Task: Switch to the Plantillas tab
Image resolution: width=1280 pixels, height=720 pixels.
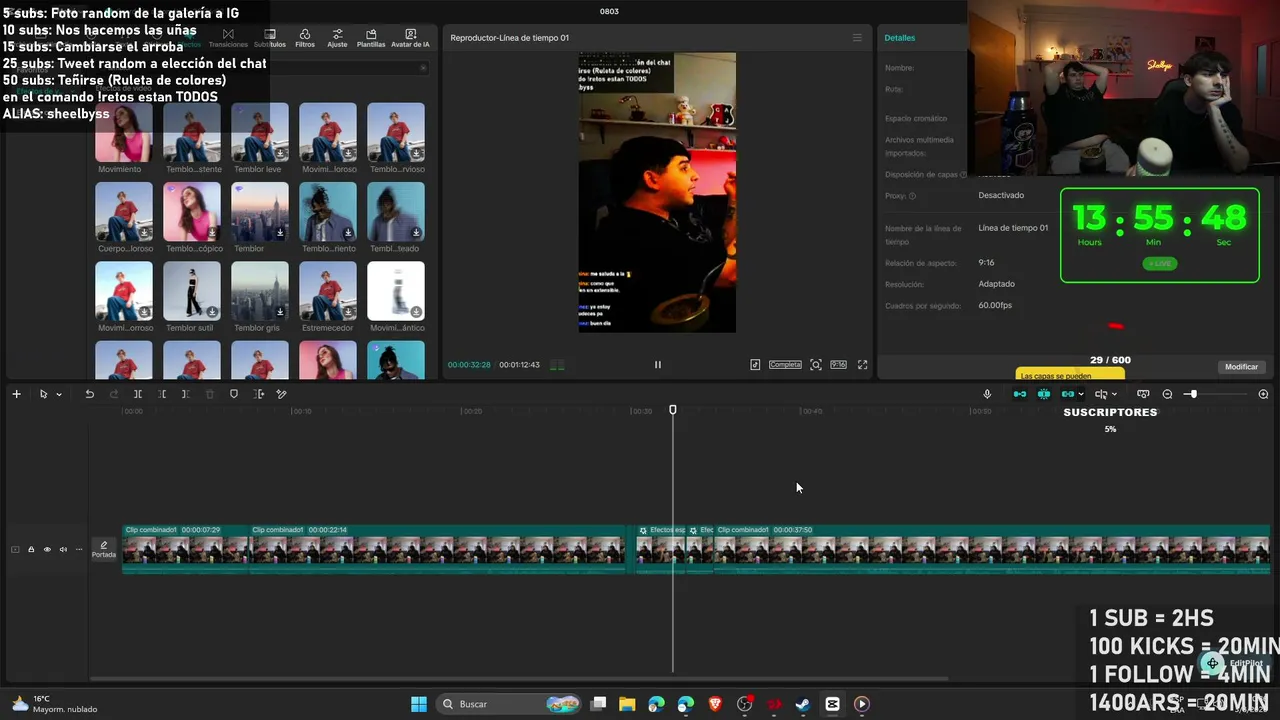Action: click(x=371, y=38)
